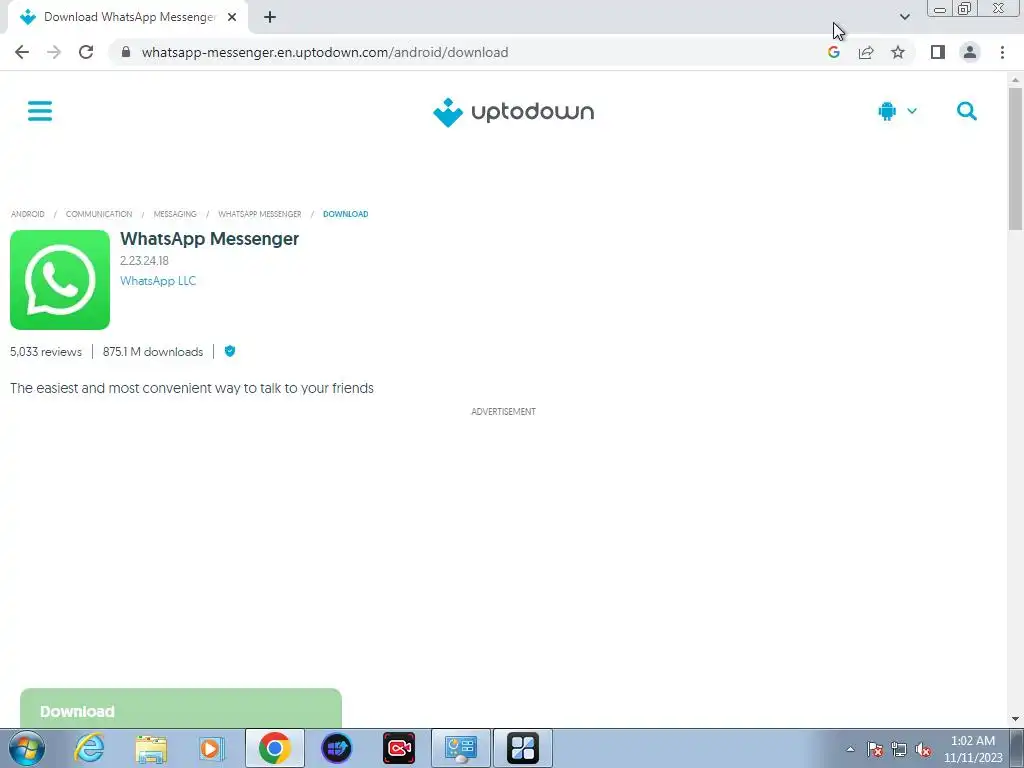This screenshot has width=1024, height=768.
Task: Reload the current page
Action: coord(86,52)
